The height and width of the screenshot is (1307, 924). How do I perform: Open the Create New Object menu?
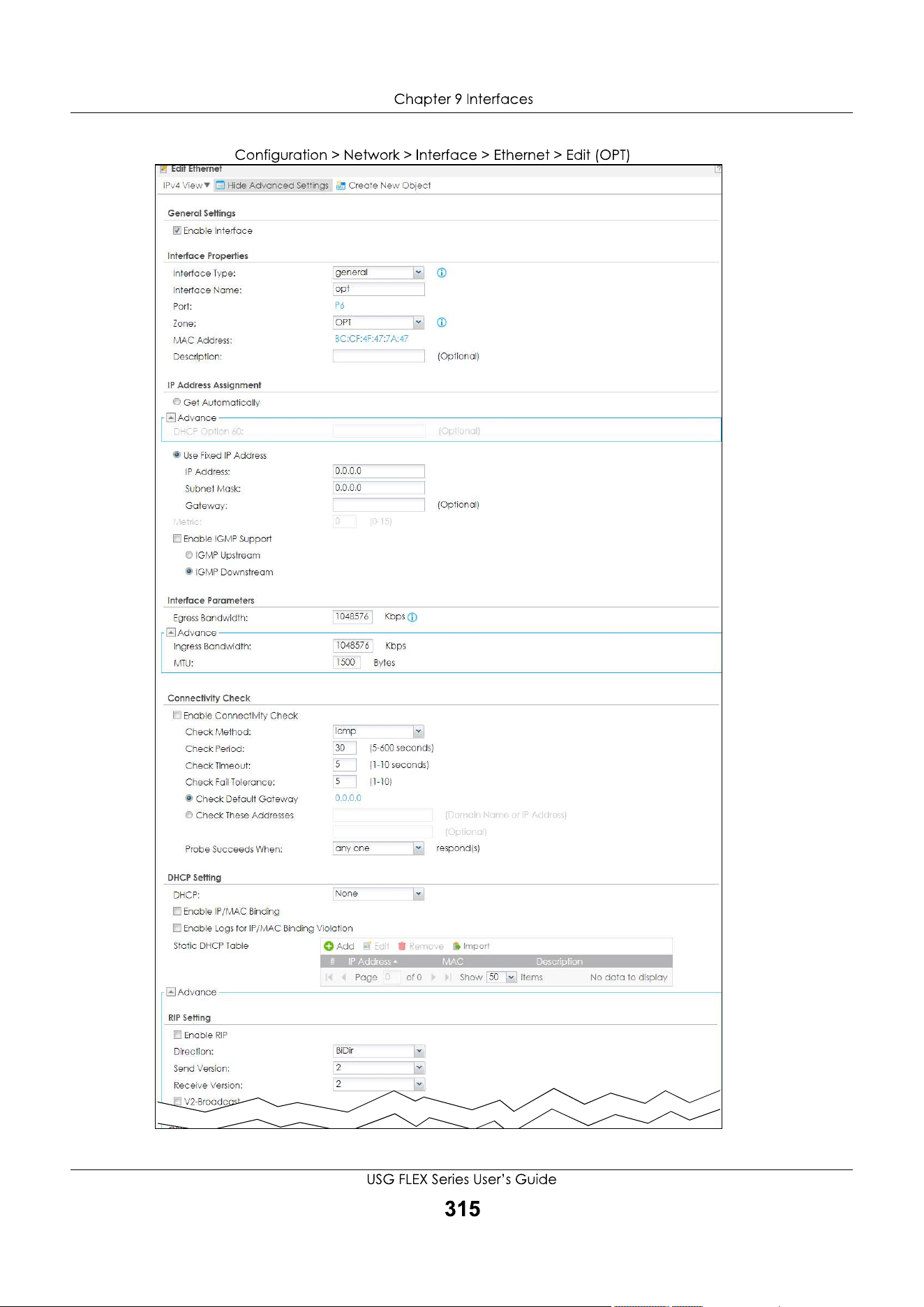tap(383, 186)
